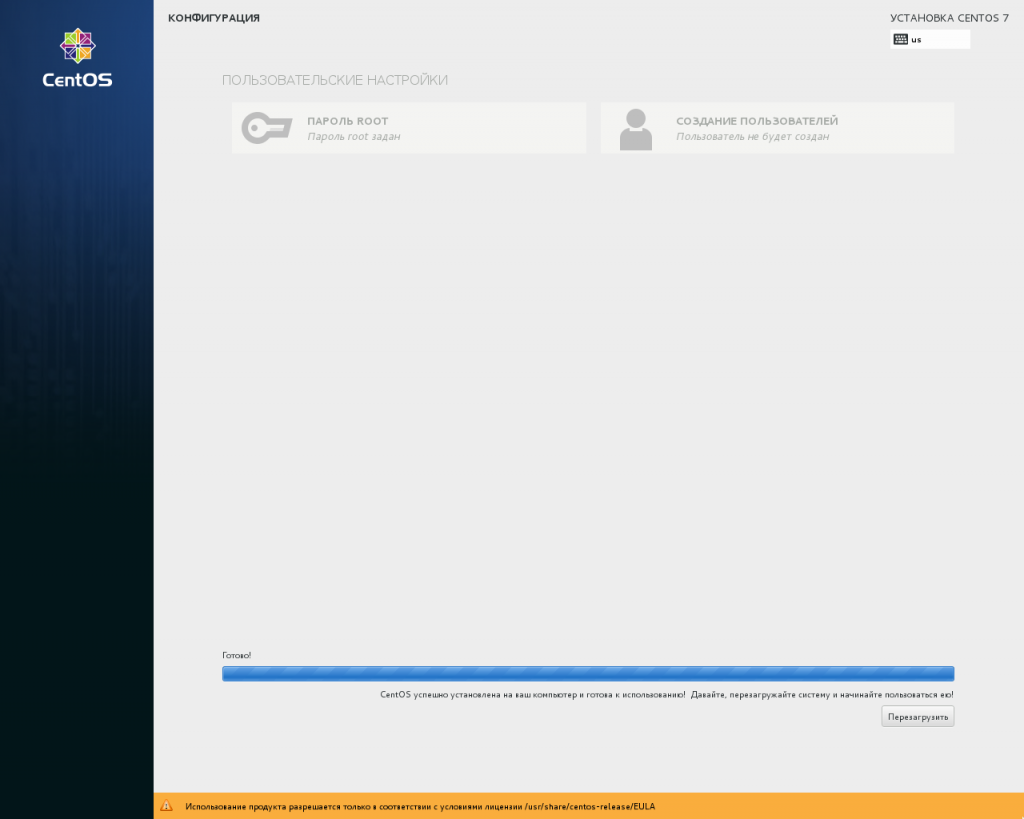
Task: Select the "us" keyboard layout text
Action: click(x=916, y=40)
